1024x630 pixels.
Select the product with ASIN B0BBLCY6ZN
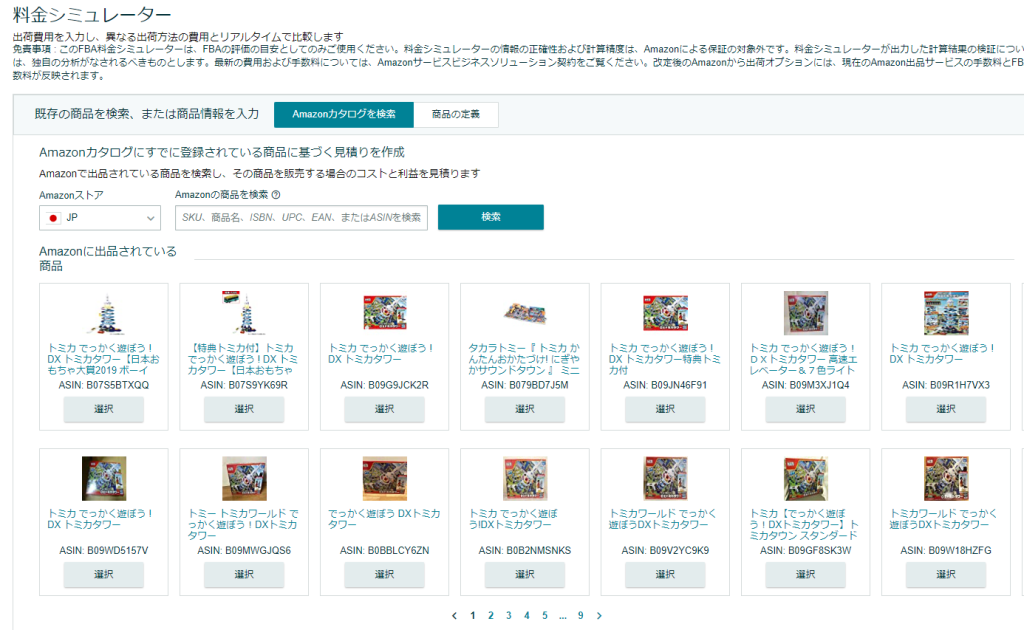(x=385, y=575)
